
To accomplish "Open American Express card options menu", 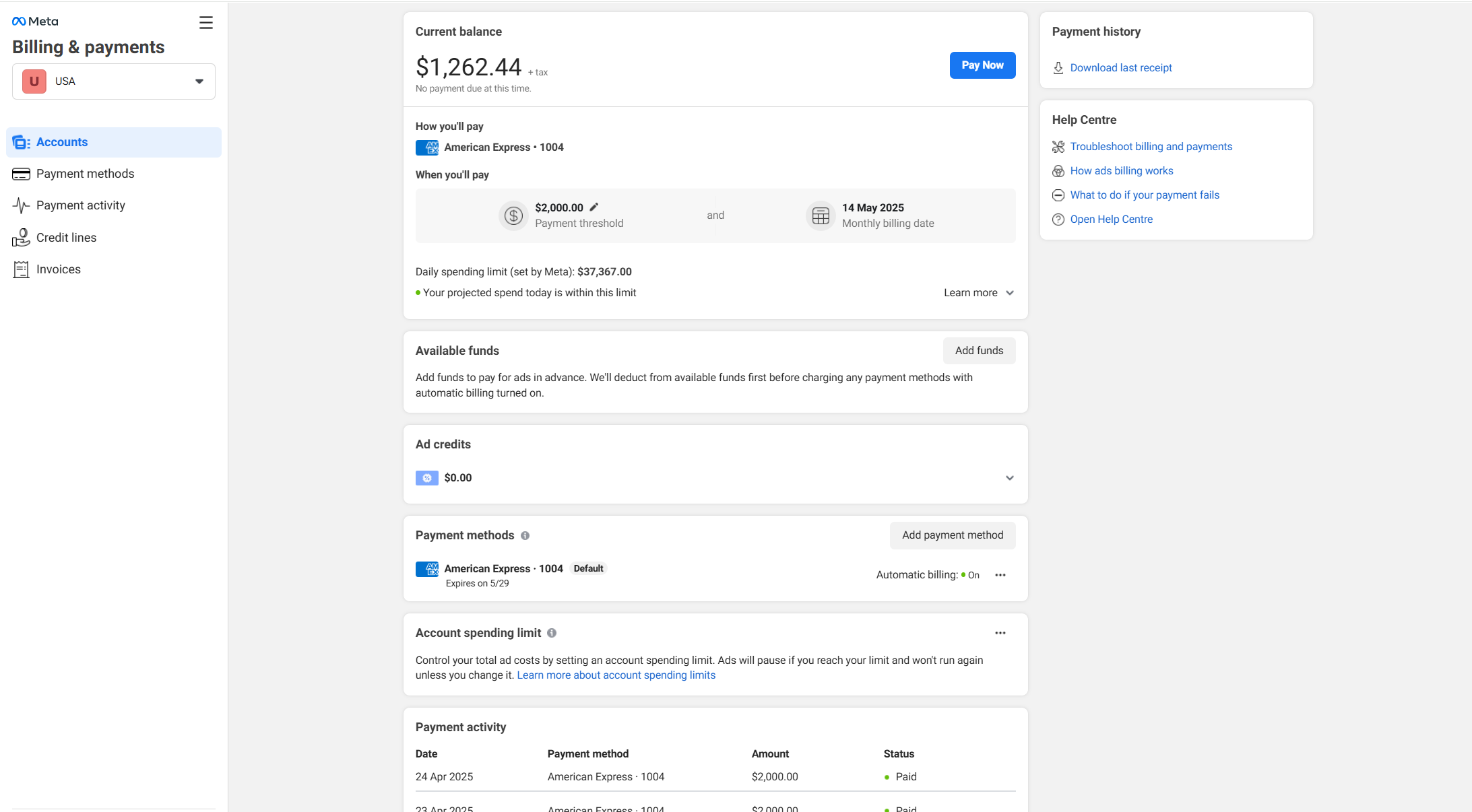I will point(1000,575).
